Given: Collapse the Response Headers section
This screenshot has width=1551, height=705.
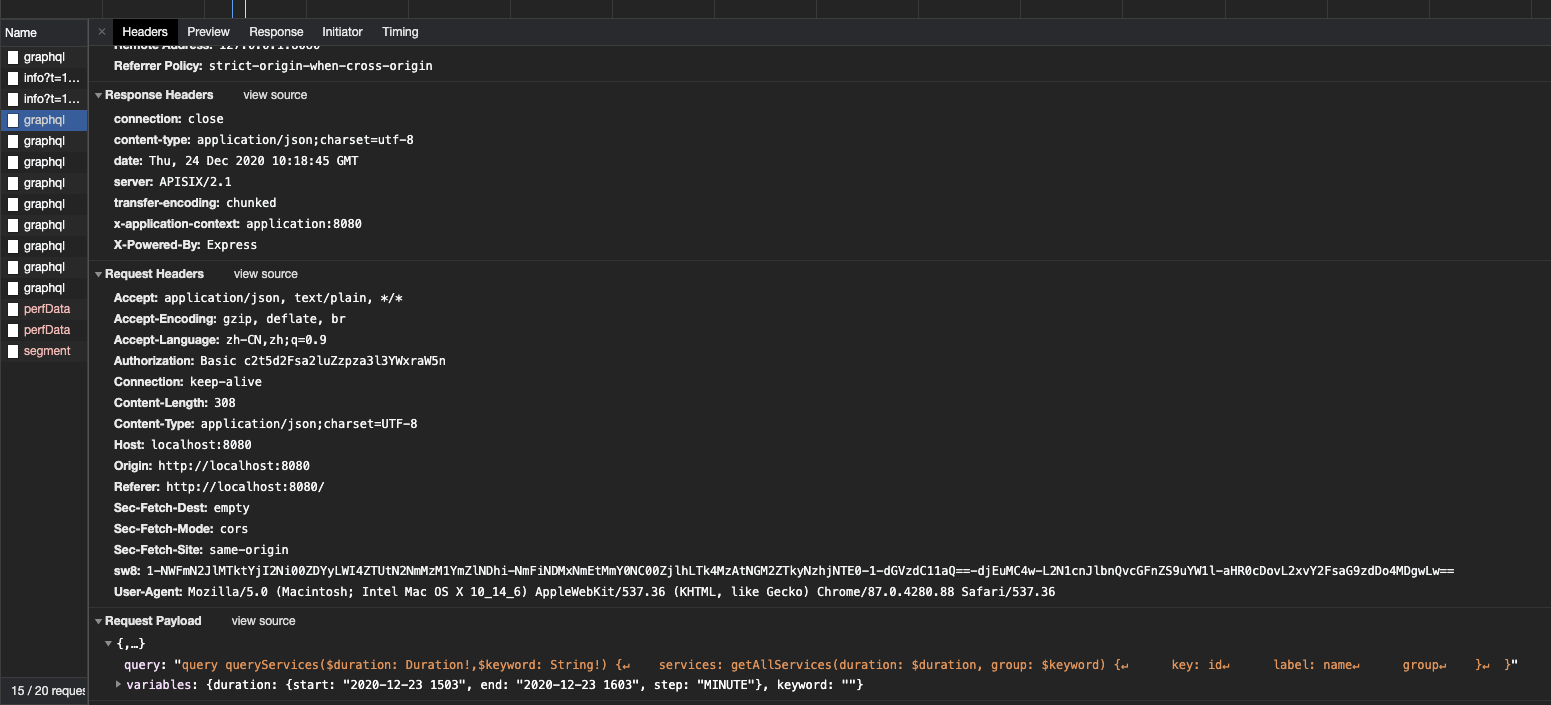Looking at the screenshot, I should (x=99, y=95).
